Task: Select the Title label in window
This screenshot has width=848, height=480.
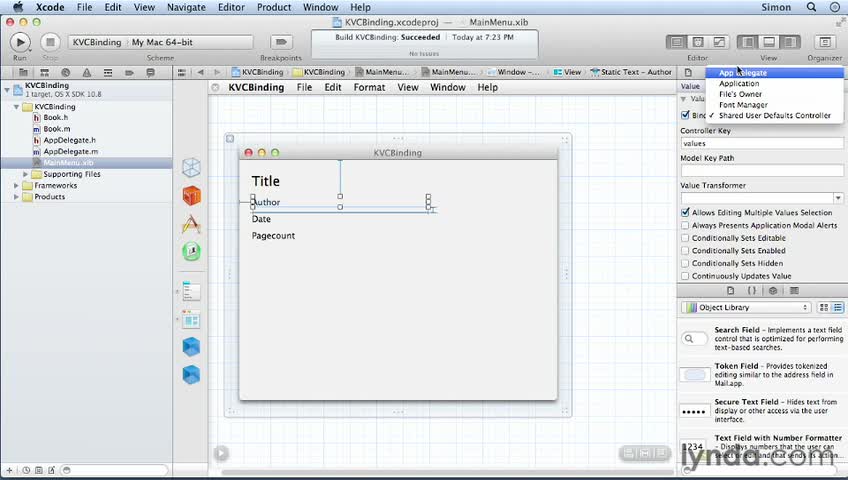Action: (x=266, y=181)
